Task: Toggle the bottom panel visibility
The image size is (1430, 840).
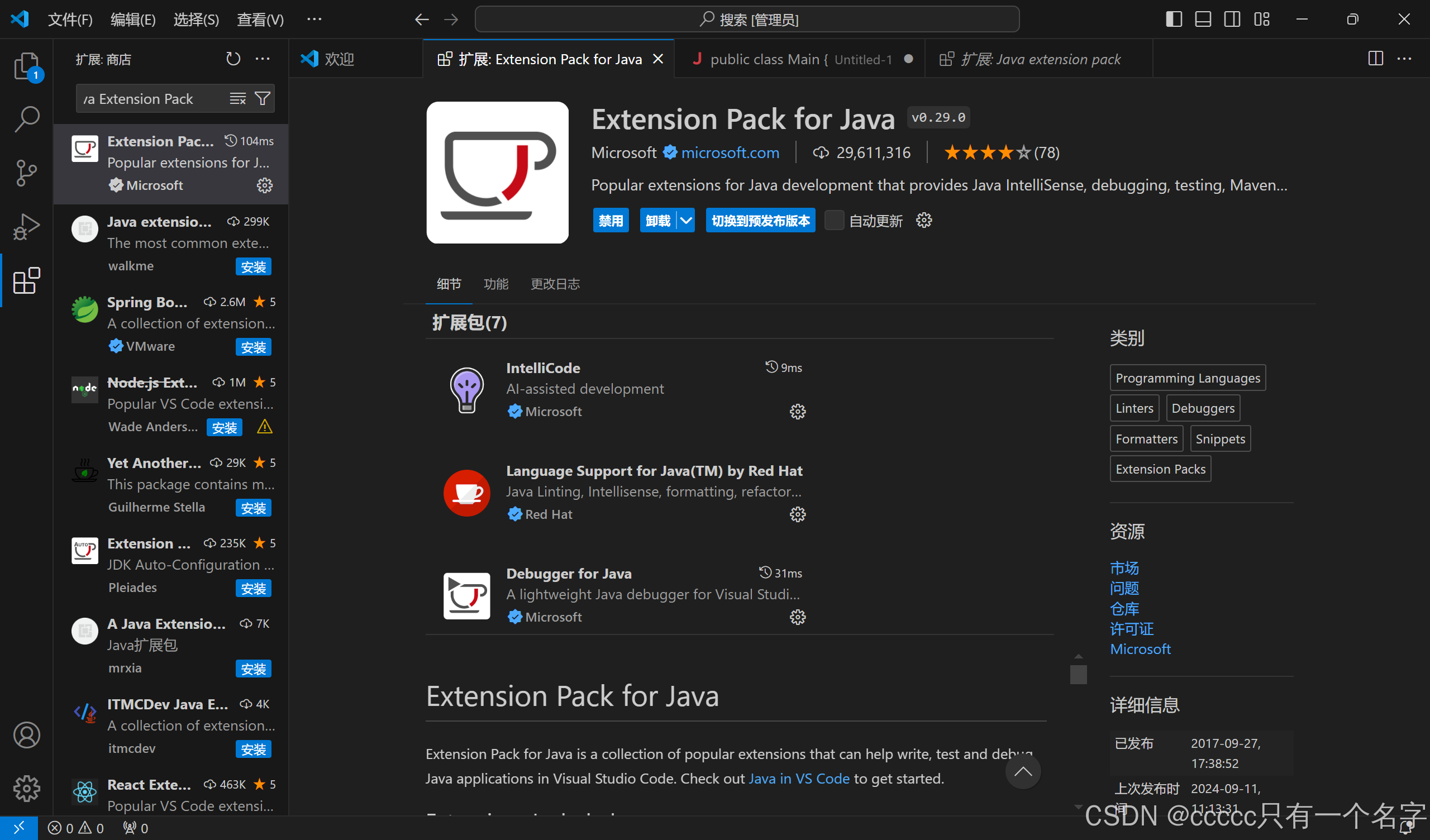Action: tap(1203, 19)
